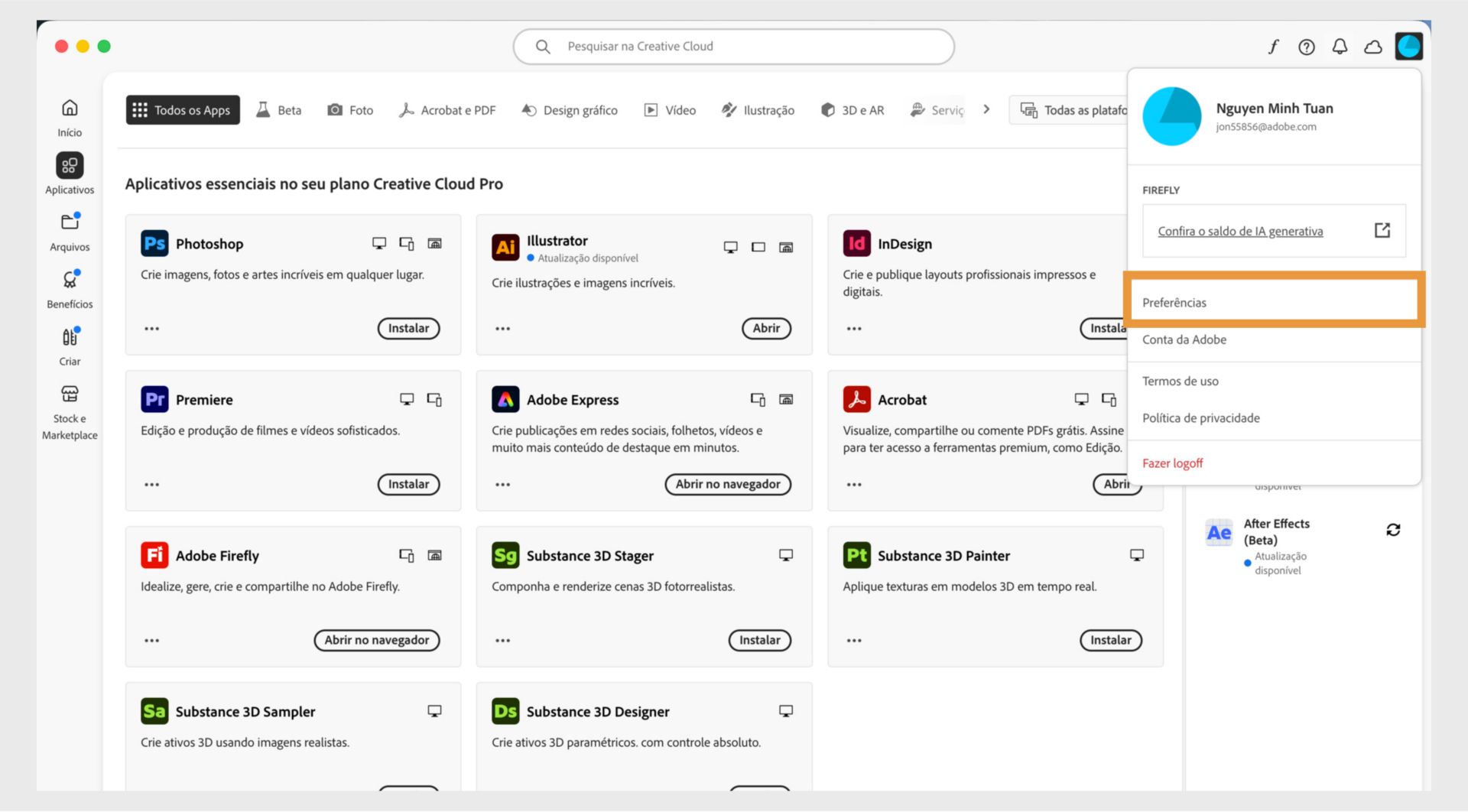Open Adobe Firefly more options ellipsis
Screen dimensions: 1468x812
tap(152, 641)
